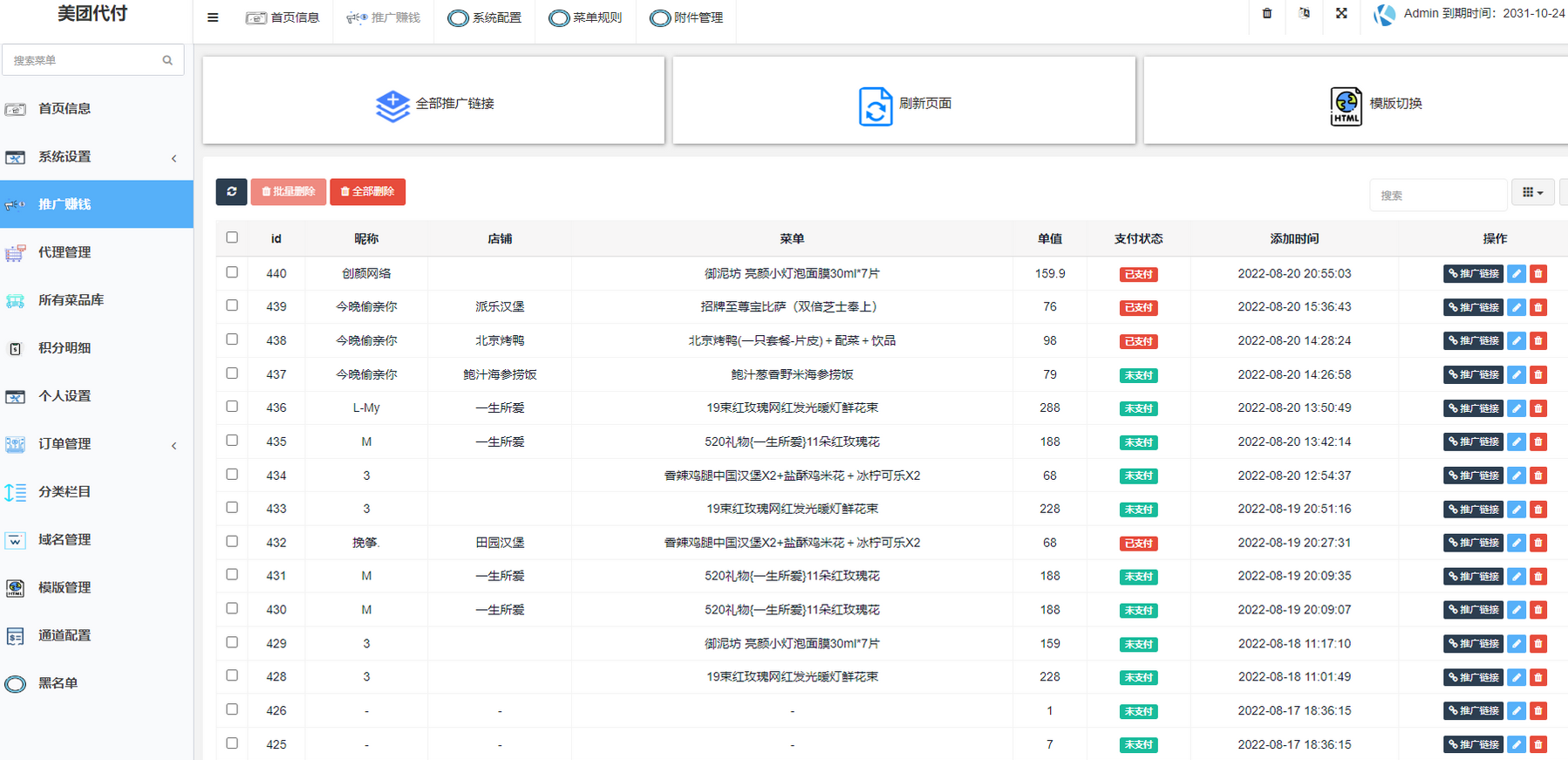Check the checkbox for row 428

click(x=232, y=675)
